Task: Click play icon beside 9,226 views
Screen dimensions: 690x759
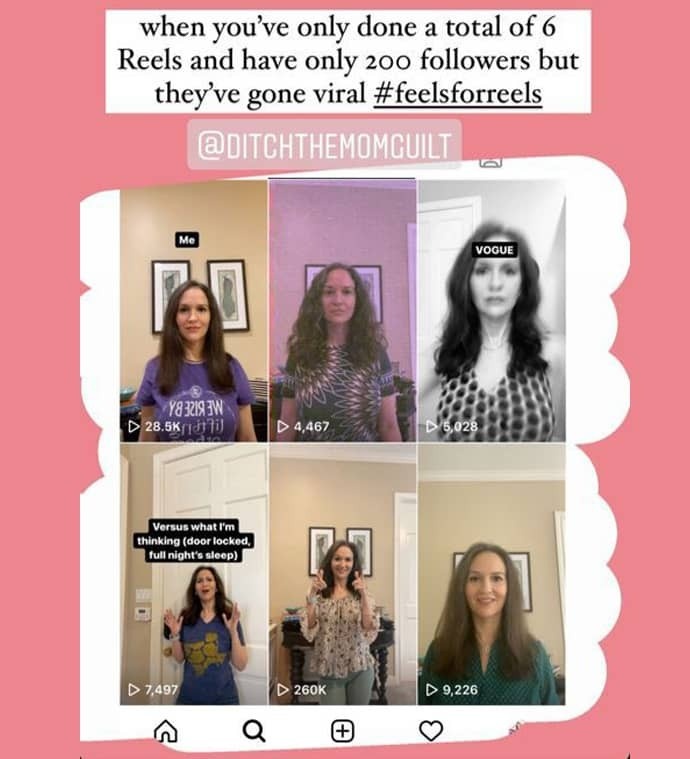Action: point(431,690)
